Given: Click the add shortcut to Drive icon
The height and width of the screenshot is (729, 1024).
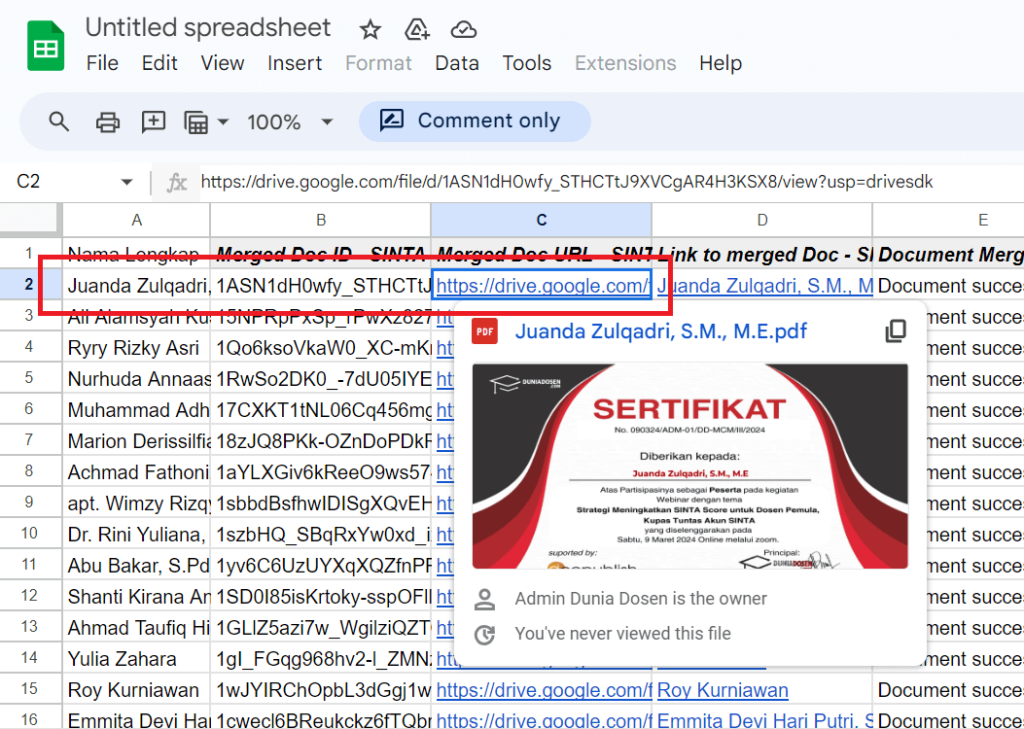Looking at the screenshot, I should coord(417,29).
